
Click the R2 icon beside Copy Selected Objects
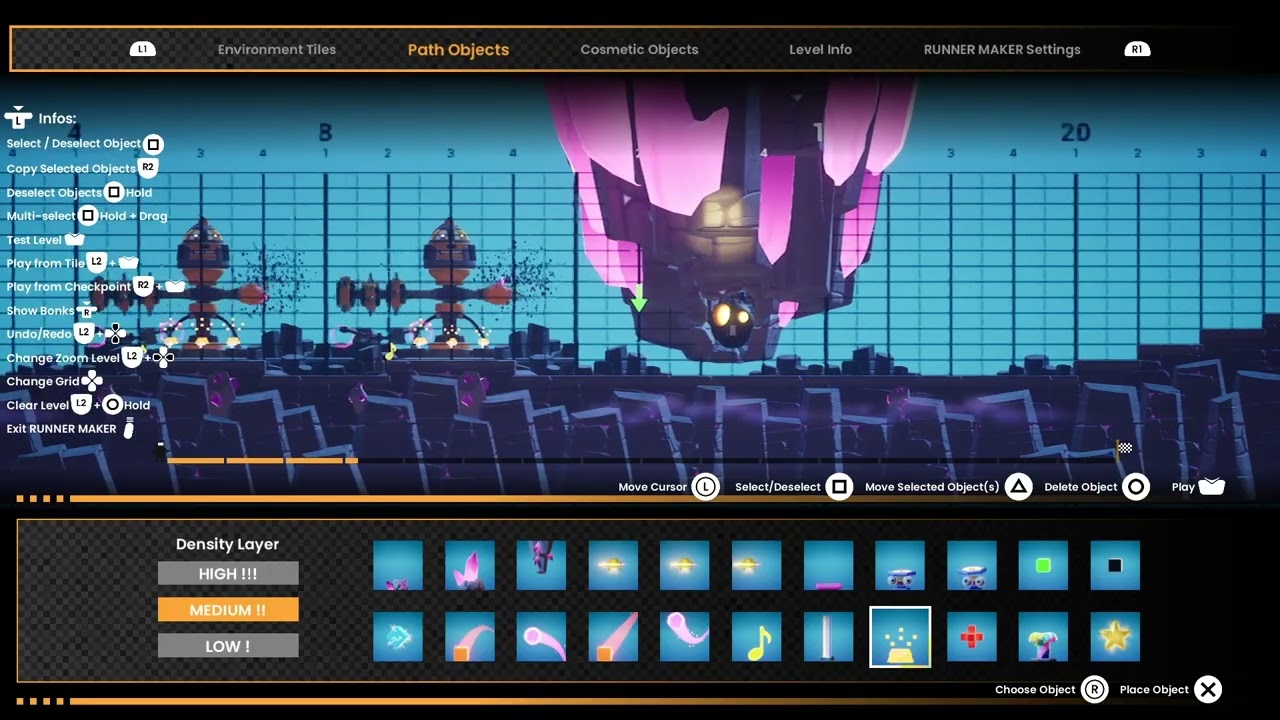(148, 167)
